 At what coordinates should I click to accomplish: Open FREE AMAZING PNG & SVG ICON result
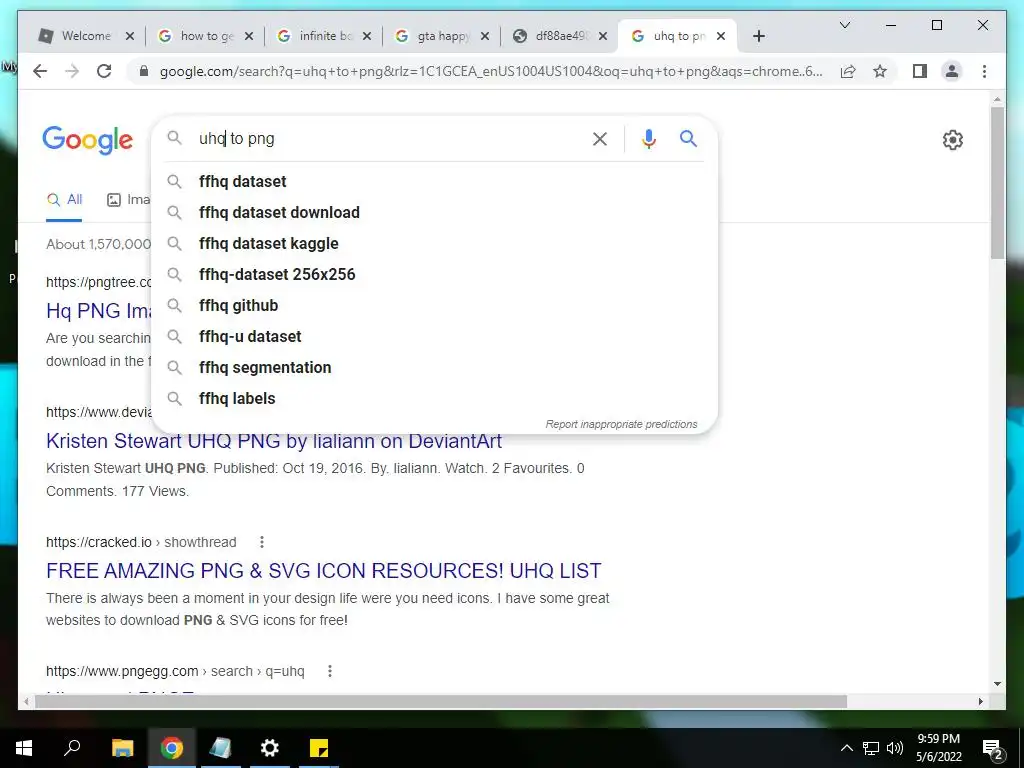(x=323, y=571)
